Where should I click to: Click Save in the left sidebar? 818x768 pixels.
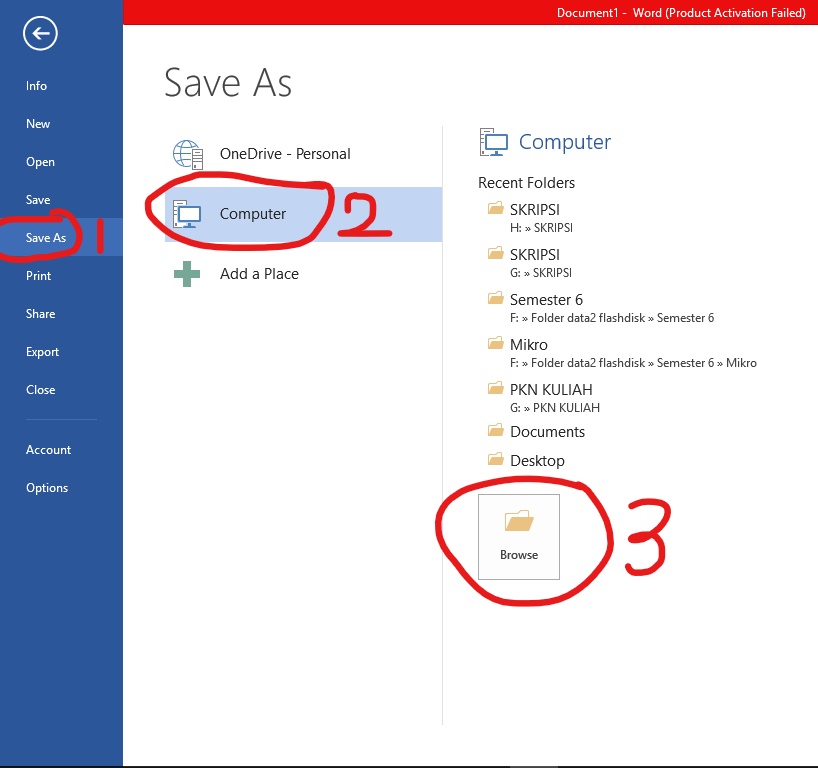(38, 200)
